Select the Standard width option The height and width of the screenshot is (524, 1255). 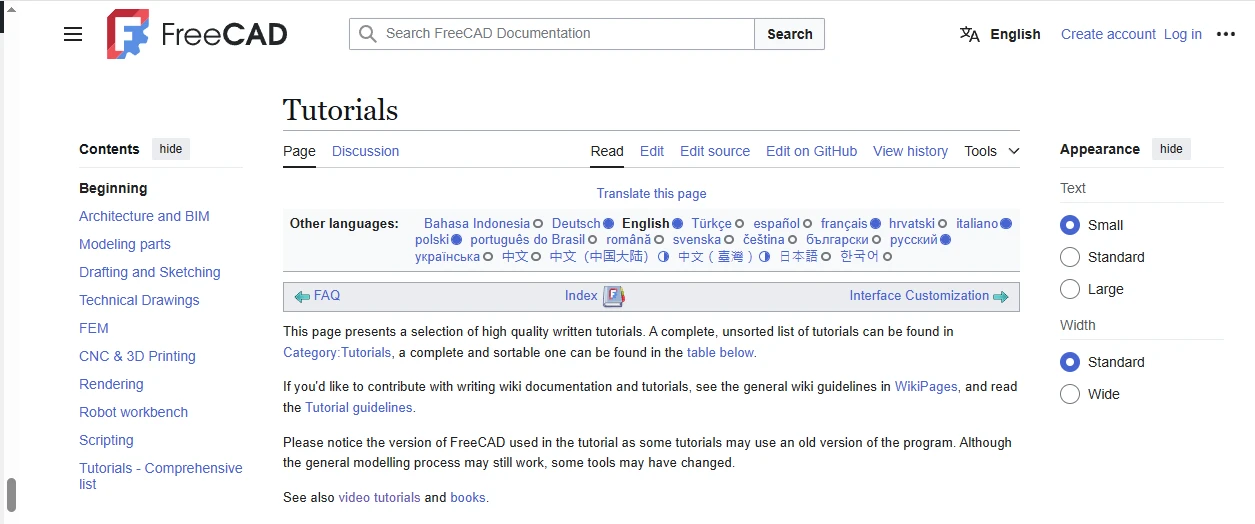click(1070, 362)
